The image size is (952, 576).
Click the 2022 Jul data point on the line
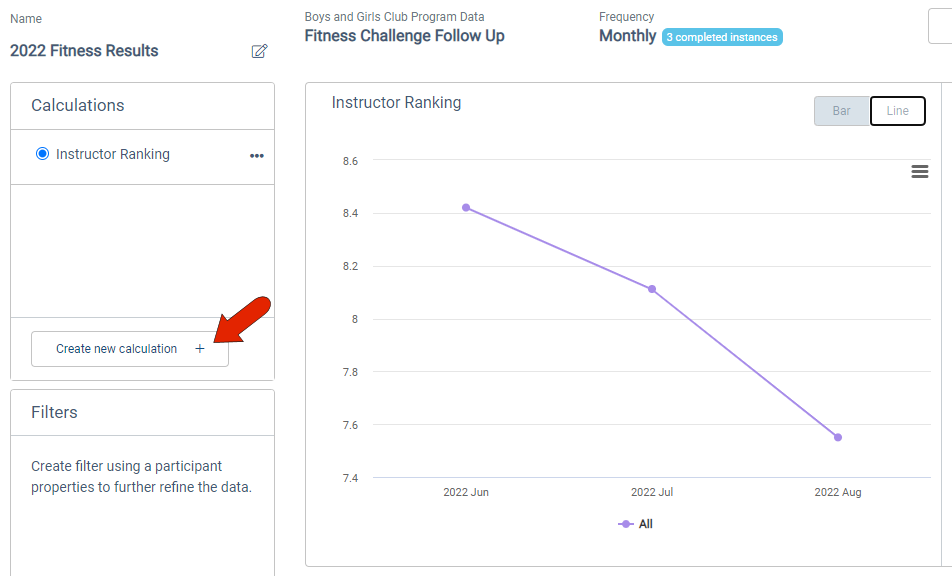click(652, 289)
